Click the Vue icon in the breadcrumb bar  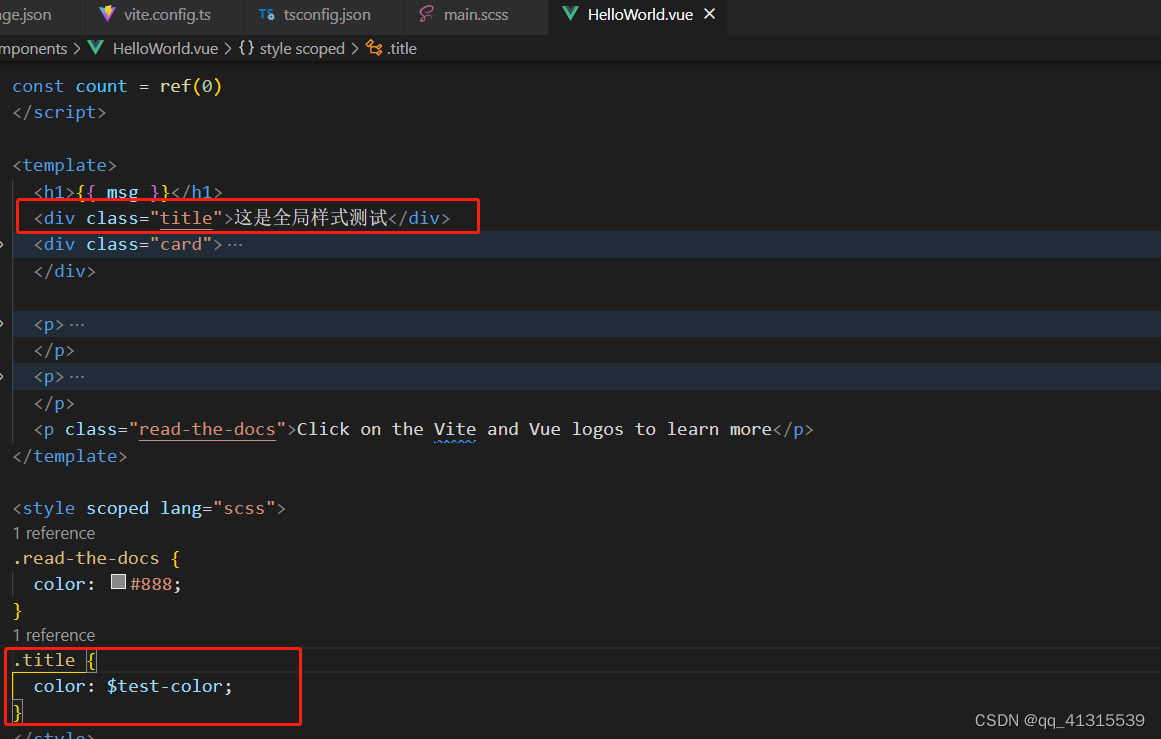pos(96,48)
